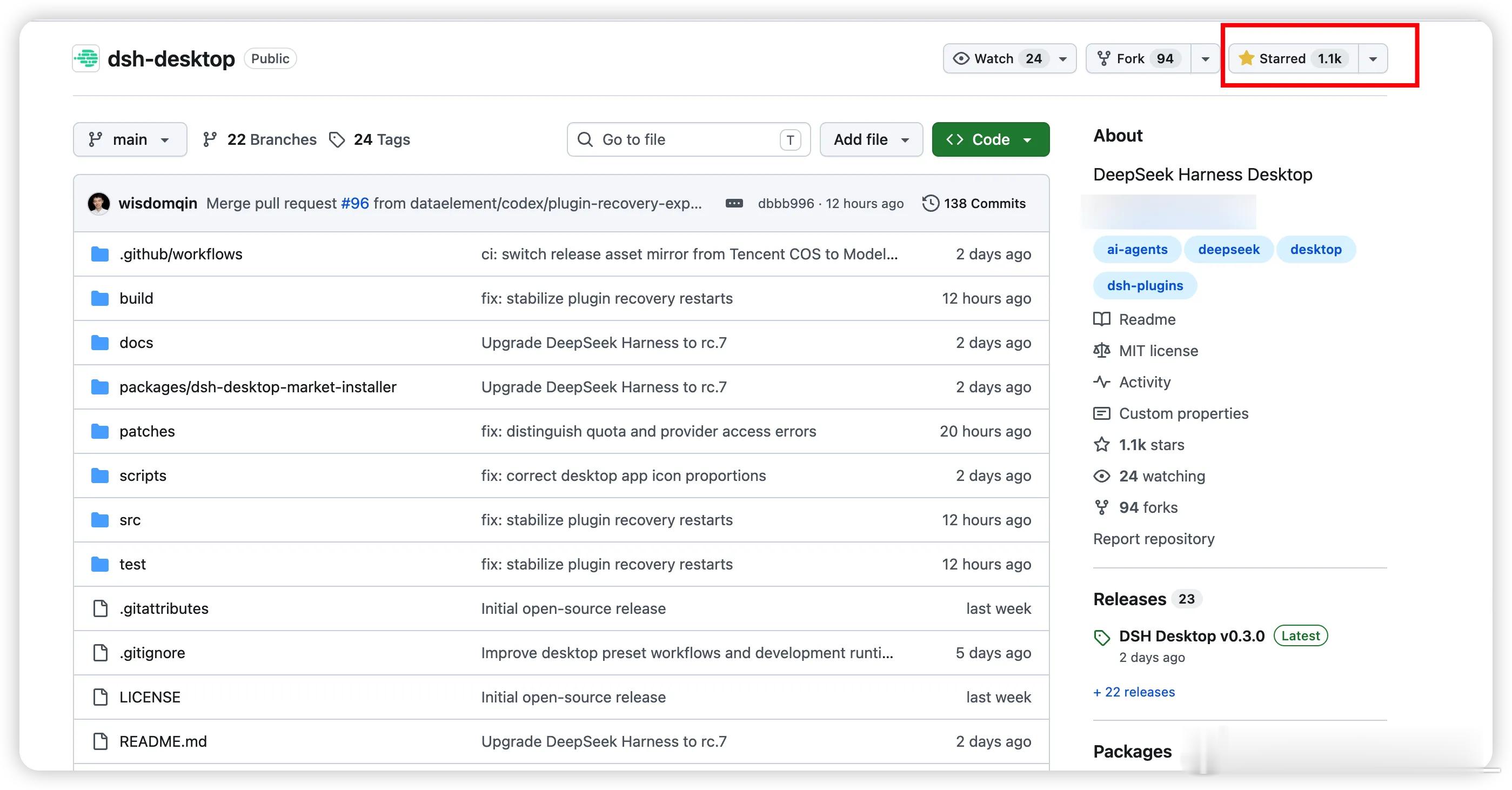The height and width of the screenshot is (790, 1512).
Task: Open the wisdomqin author profile link
Action: tap(158, 204)
